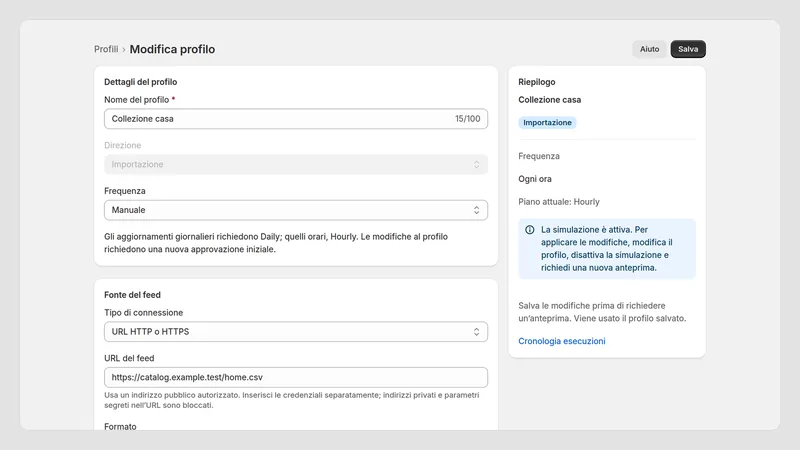Click the Salva button
The image size is (800, 450).
[688, 49]
